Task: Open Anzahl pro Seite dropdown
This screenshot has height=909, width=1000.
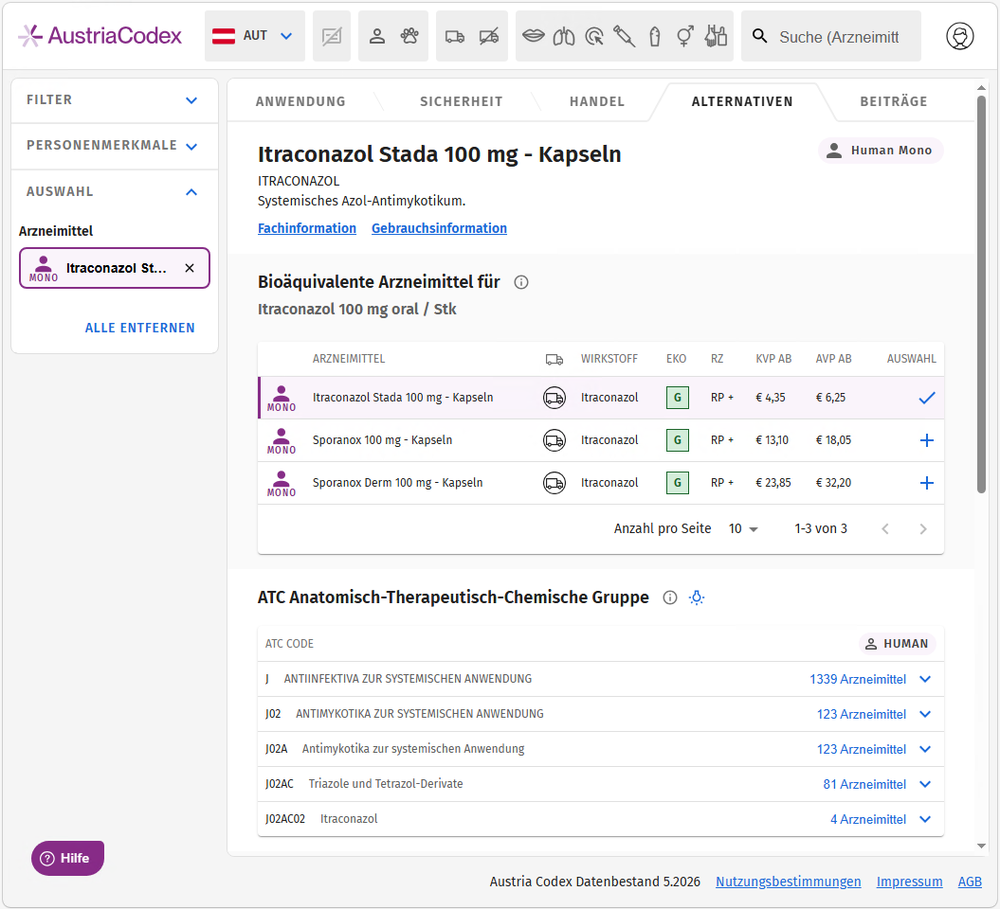Action: 743,529
